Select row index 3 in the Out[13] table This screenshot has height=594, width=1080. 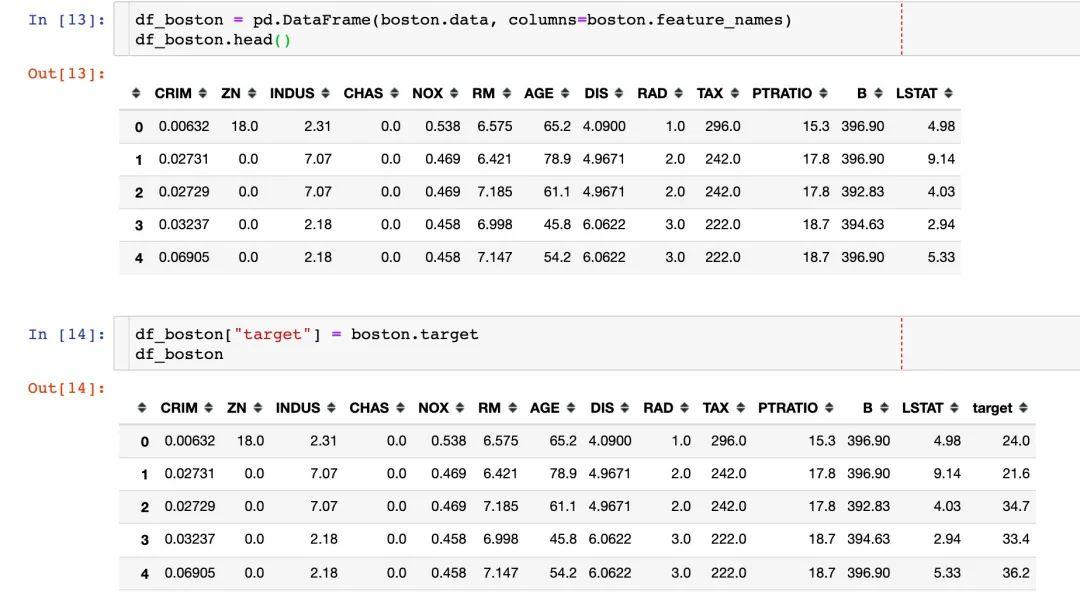(138, 225)
